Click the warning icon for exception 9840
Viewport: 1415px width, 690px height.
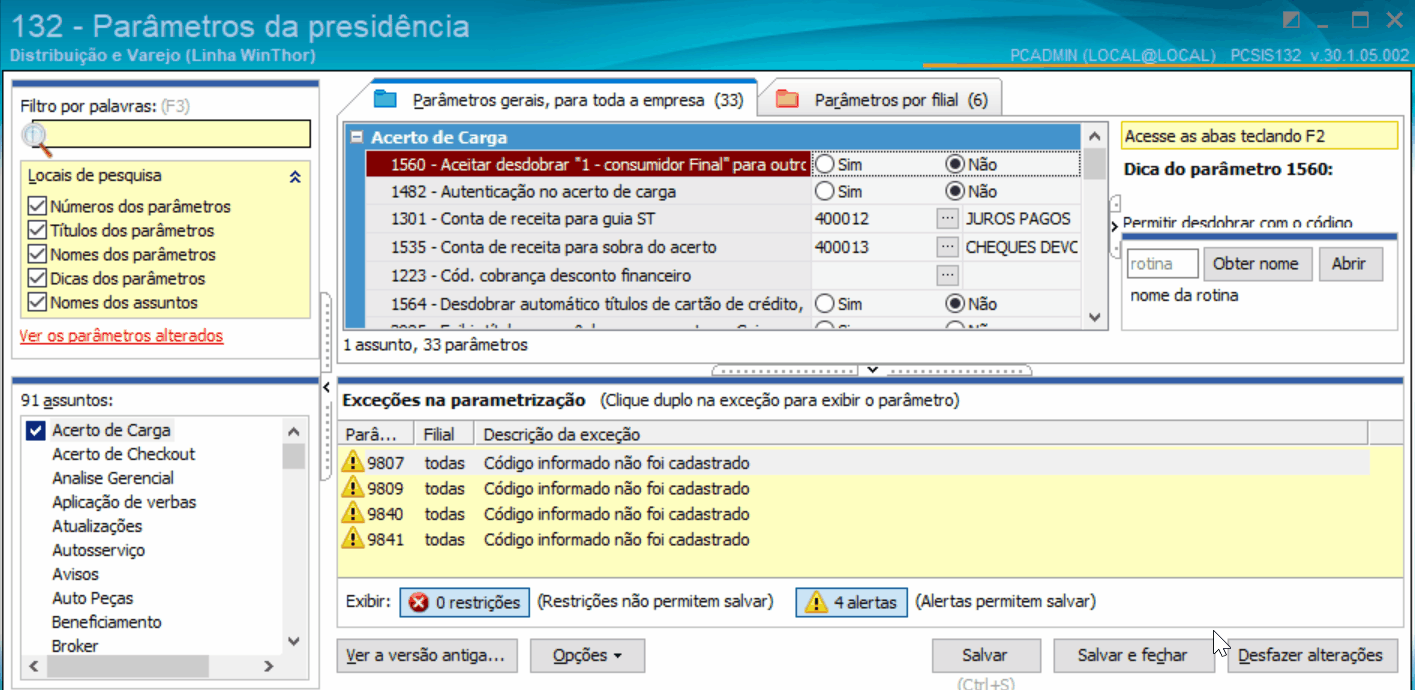tap(353, 514)
